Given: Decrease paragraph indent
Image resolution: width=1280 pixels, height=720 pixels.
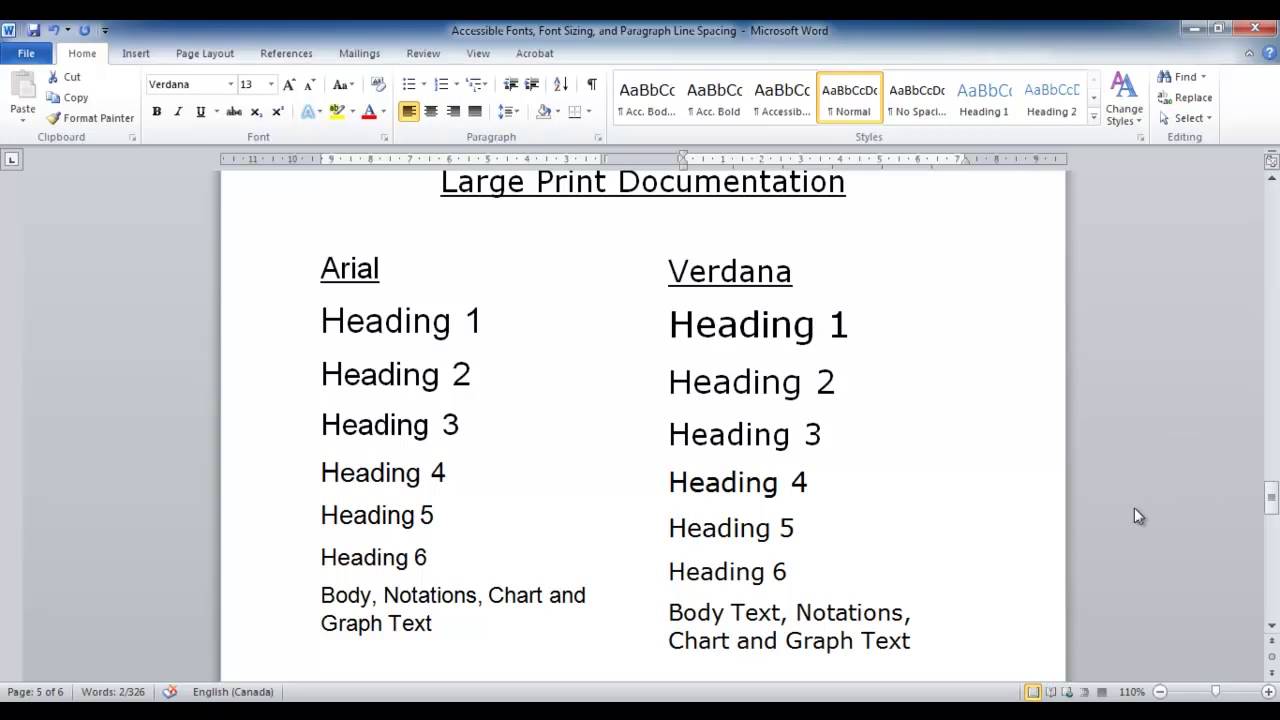Looking at the screenshot, I should pos(511,85).
